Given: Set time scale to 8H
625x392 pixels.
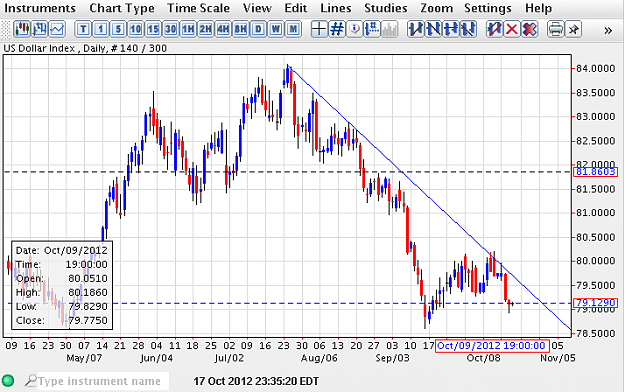Looking at the screenshot, I should [x=241, y=29].
